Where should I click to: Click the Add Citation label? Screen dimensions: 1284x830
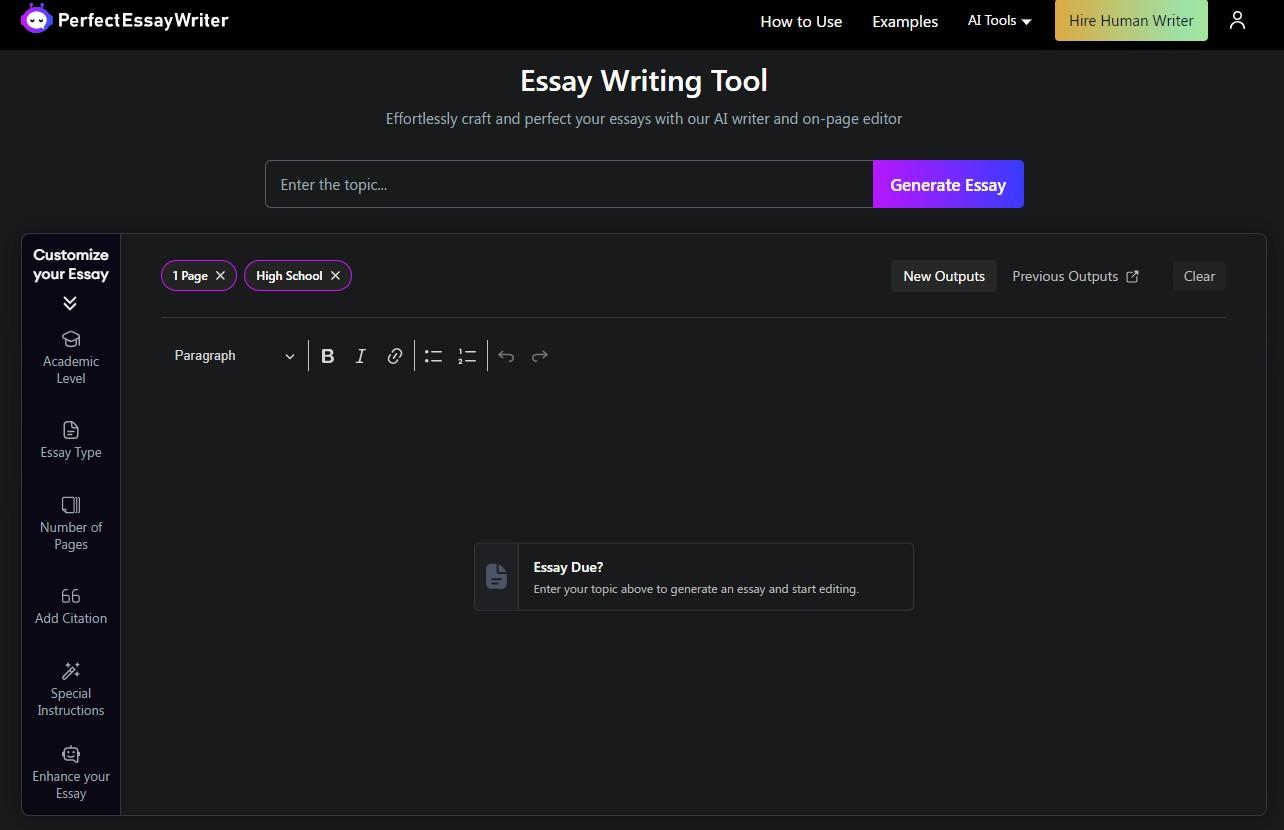tap(71, 618)
